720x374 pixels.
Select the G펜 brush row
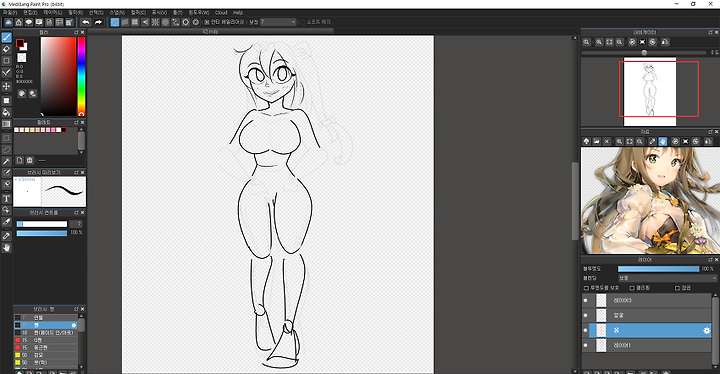click(46, 340)
